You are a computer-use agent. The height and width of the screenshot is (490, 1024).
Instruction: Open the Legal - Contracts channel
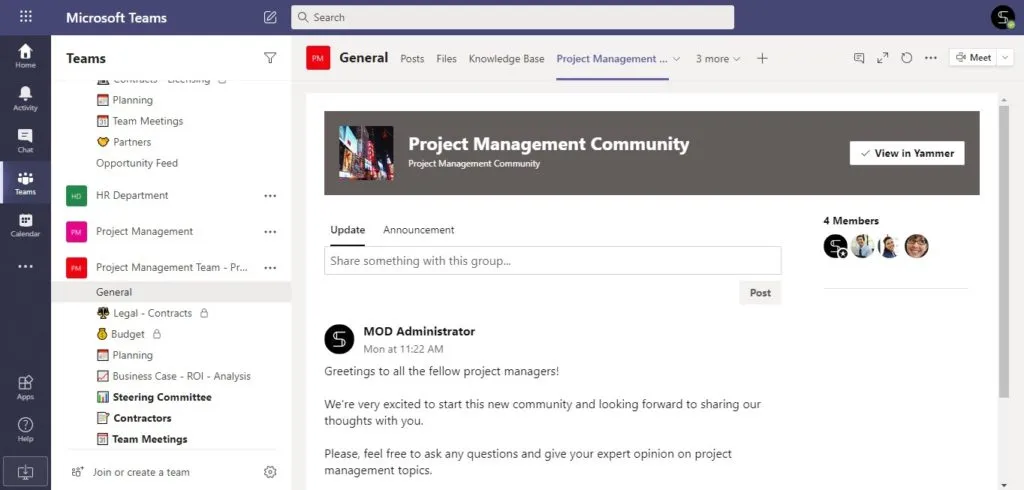[152, 313]
